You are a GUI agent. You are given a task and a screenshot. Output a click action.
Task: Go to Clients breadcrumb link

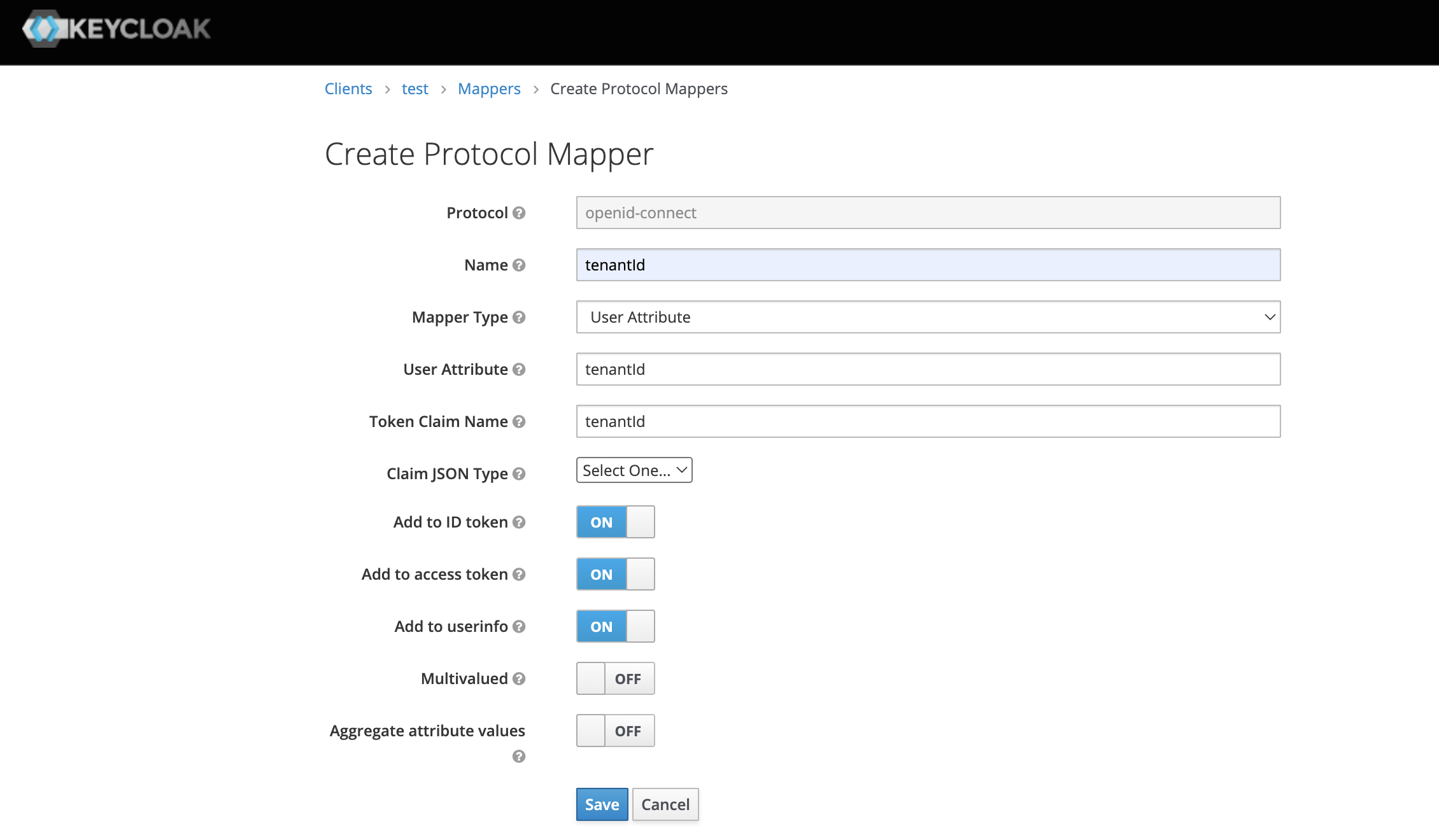coord(348,88)
